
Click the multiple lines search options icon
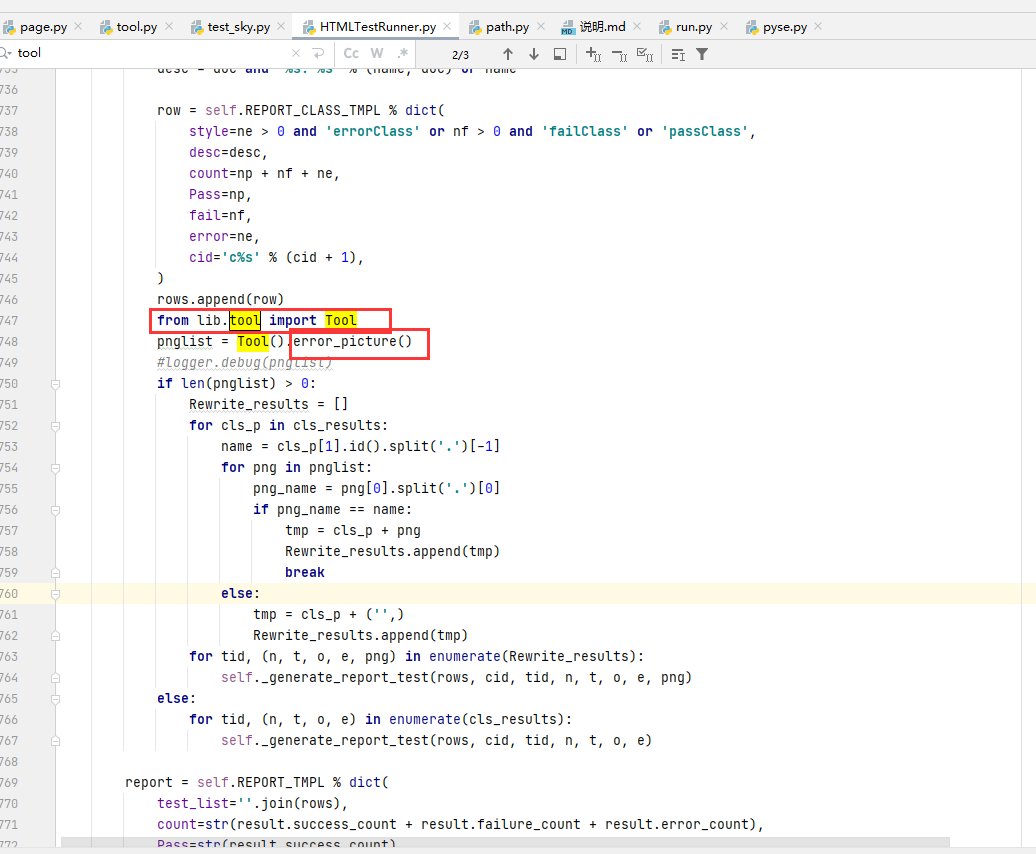coord(678,55)
